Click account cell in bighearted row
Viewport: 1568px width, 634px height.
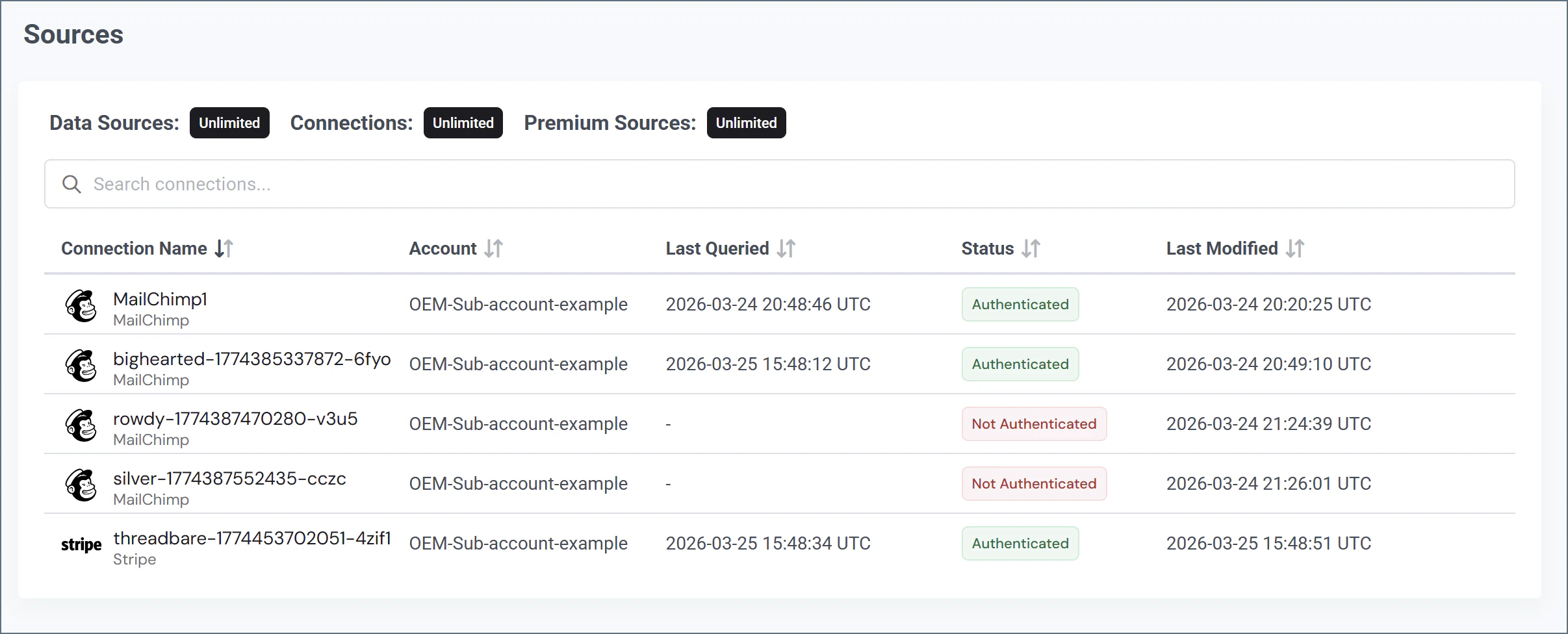tap(519, 364)
